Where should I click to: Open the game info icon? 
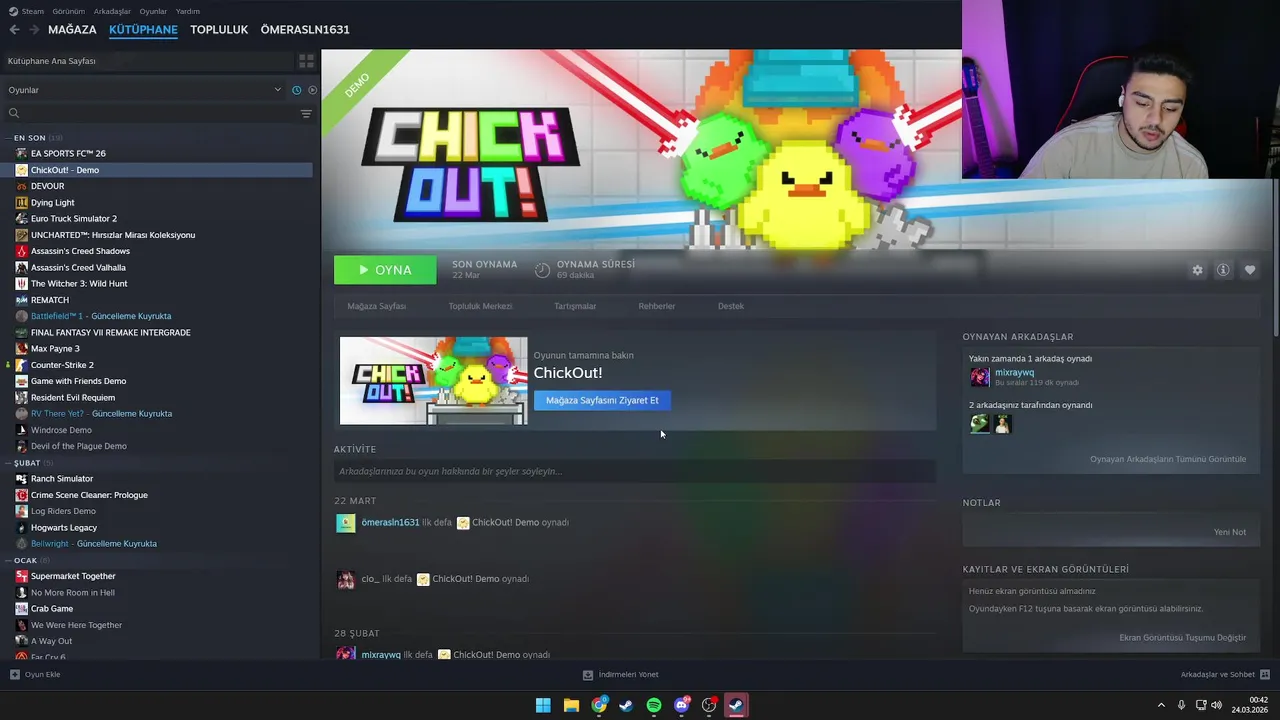click(x=1223, y=270)
